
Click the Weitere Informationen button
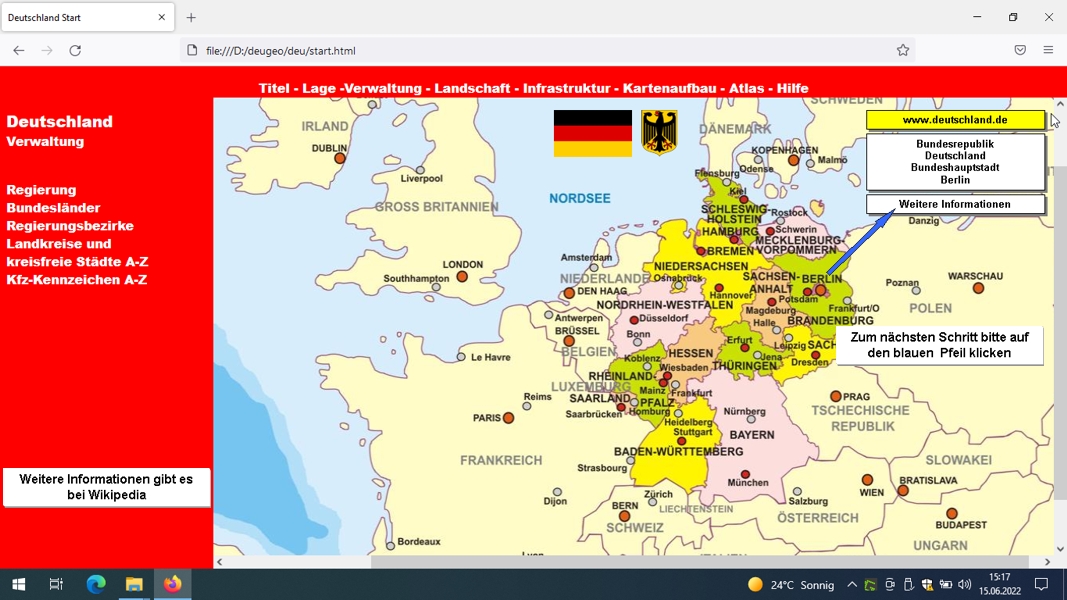click(x=955, y=204)
